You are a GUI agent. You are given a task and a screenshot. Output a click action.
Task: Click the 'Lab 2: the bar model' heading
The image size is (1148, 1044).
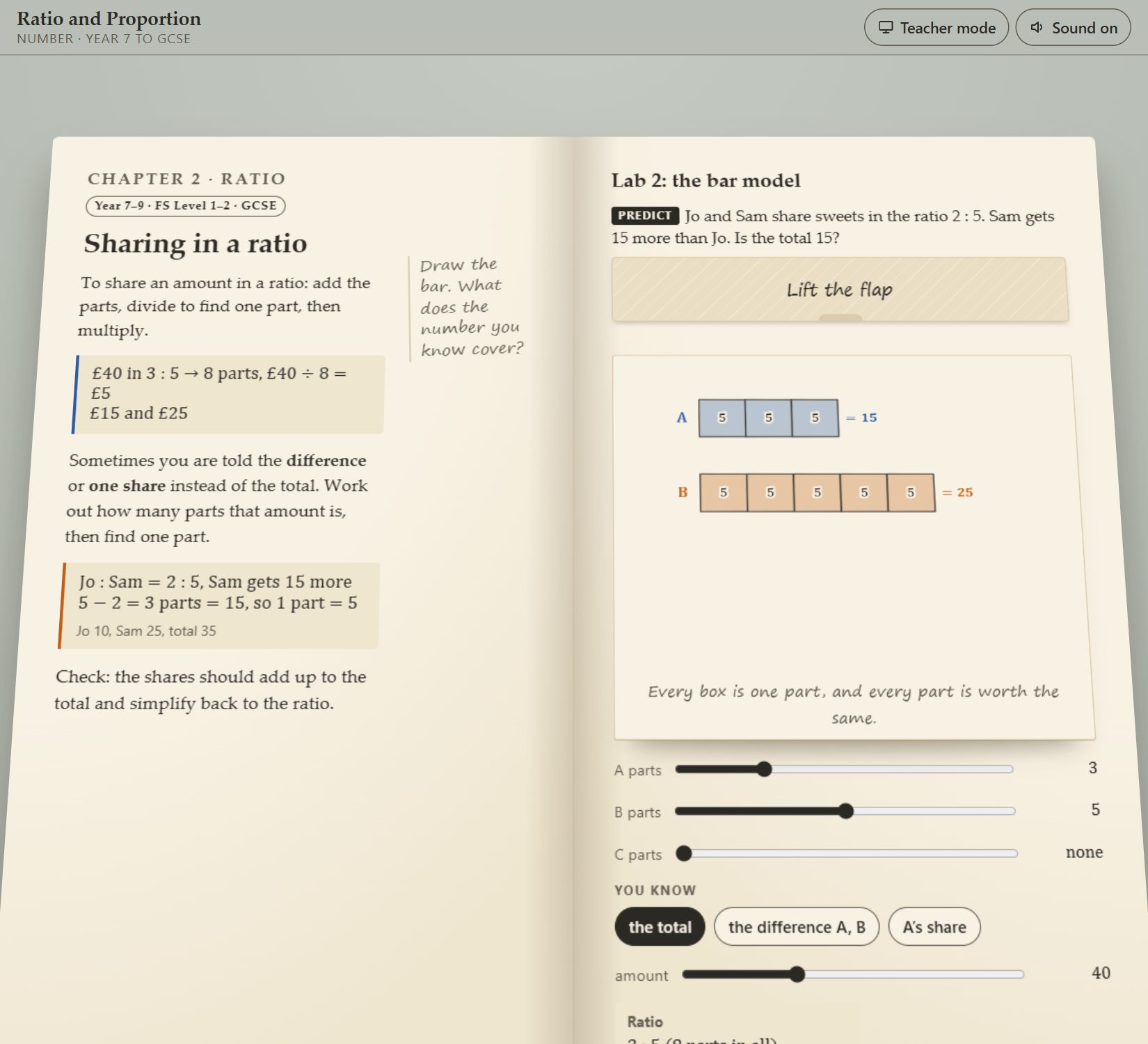[x=706, y=181]
